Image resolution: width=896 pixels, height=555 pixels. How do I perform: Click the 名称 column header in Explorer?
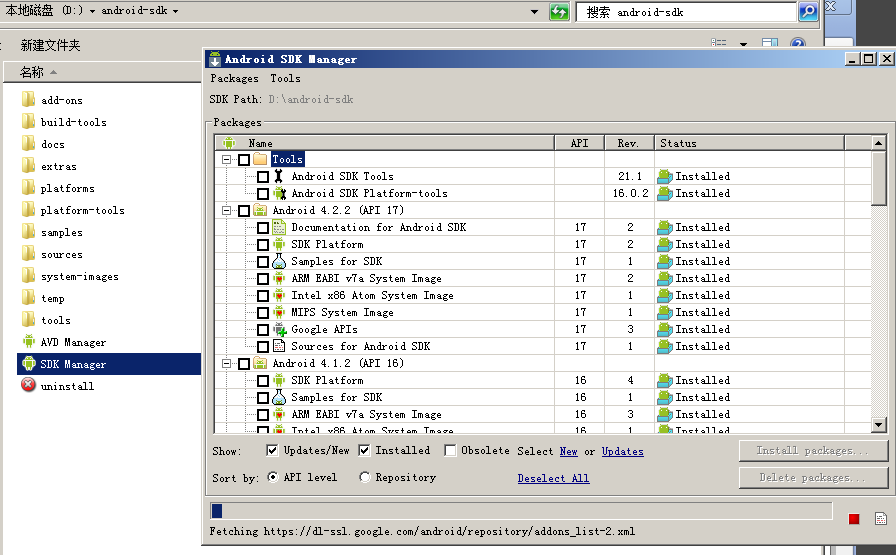102,72
